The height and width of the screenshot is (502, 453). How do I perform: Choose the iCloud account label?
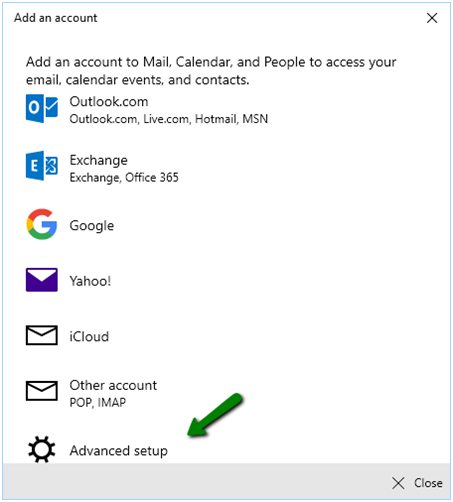[89, 336]
